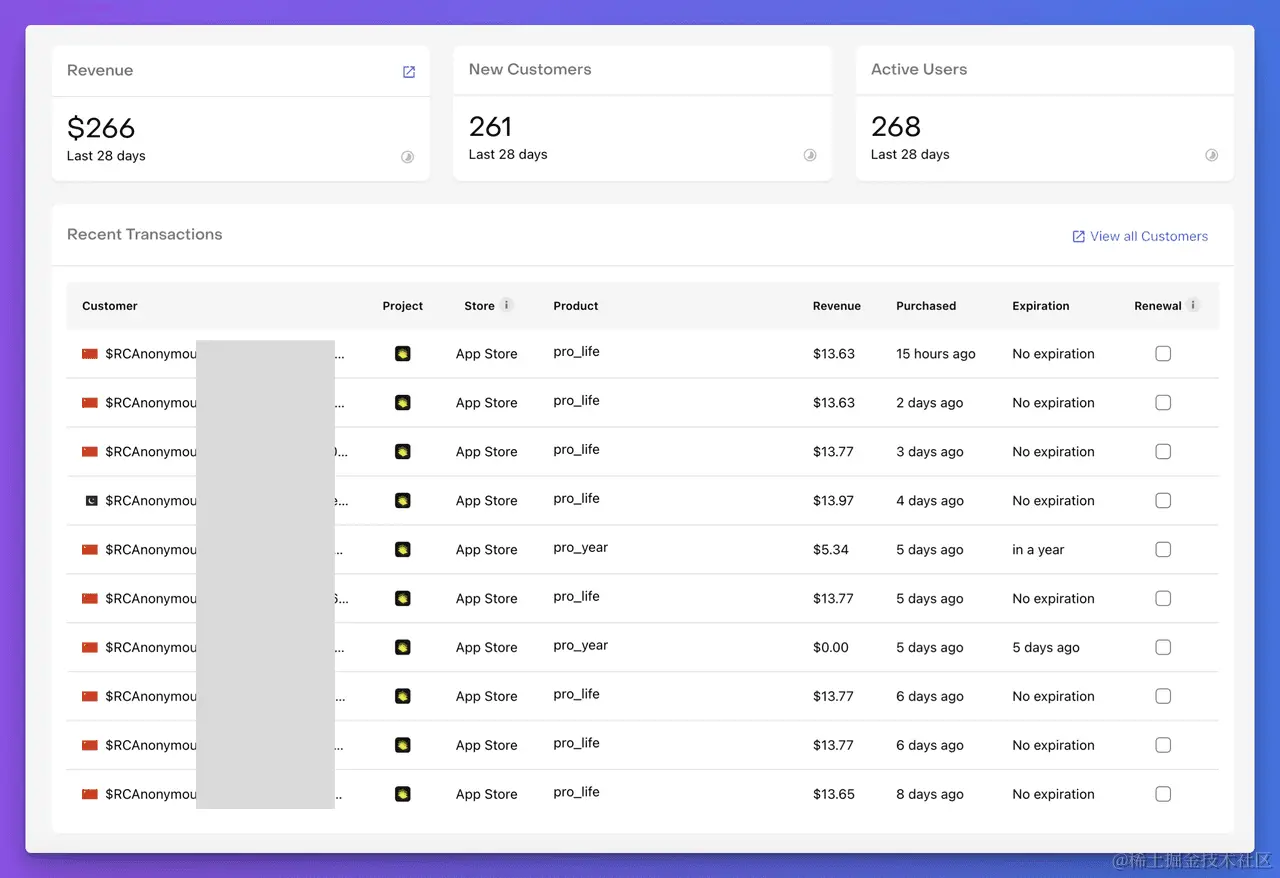Click pro_year product in the $5.34 row
This screenshot has width=1280, height=878.
click(581, 548)
